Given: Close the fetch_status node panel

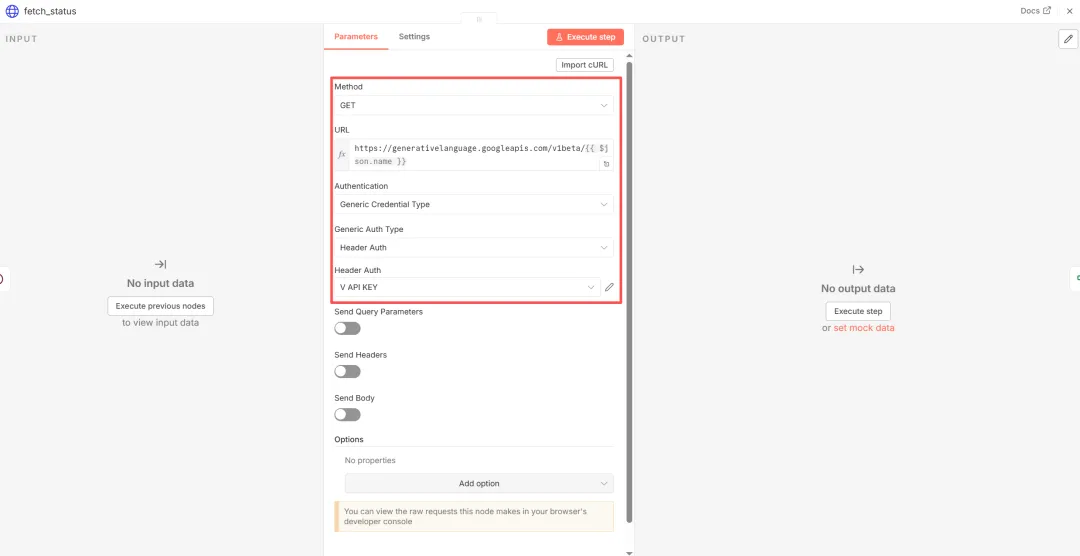Looking at the screenshot, I should coord(1069,11).
